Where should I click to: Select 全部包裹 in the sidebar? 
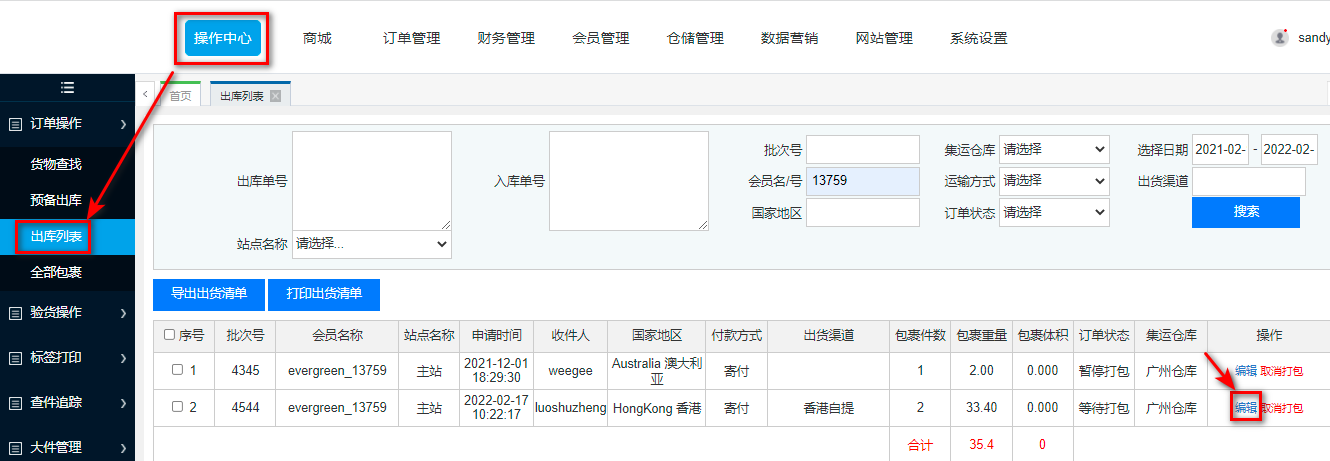[x=56, y=272]
